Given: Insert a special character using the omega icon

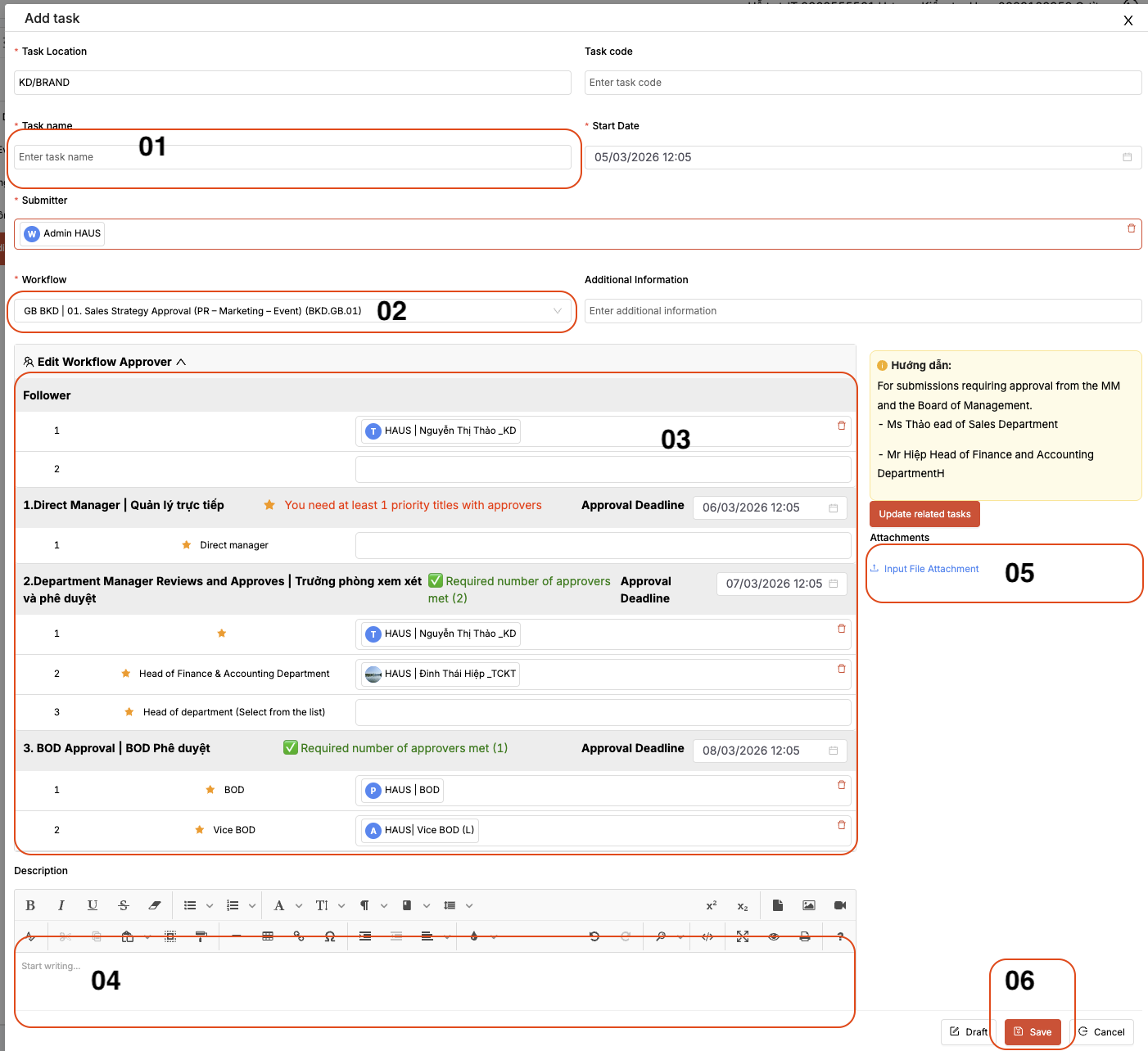Looking at the screenshot, I should [x=330, y=936].
